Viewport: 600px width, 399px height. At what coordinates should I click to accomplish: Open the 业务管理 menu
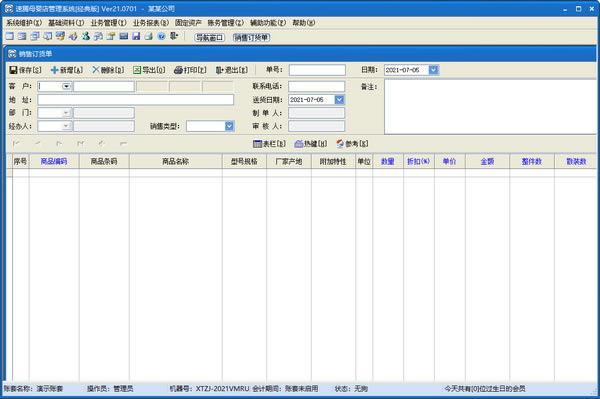click(x=109, y=23)
